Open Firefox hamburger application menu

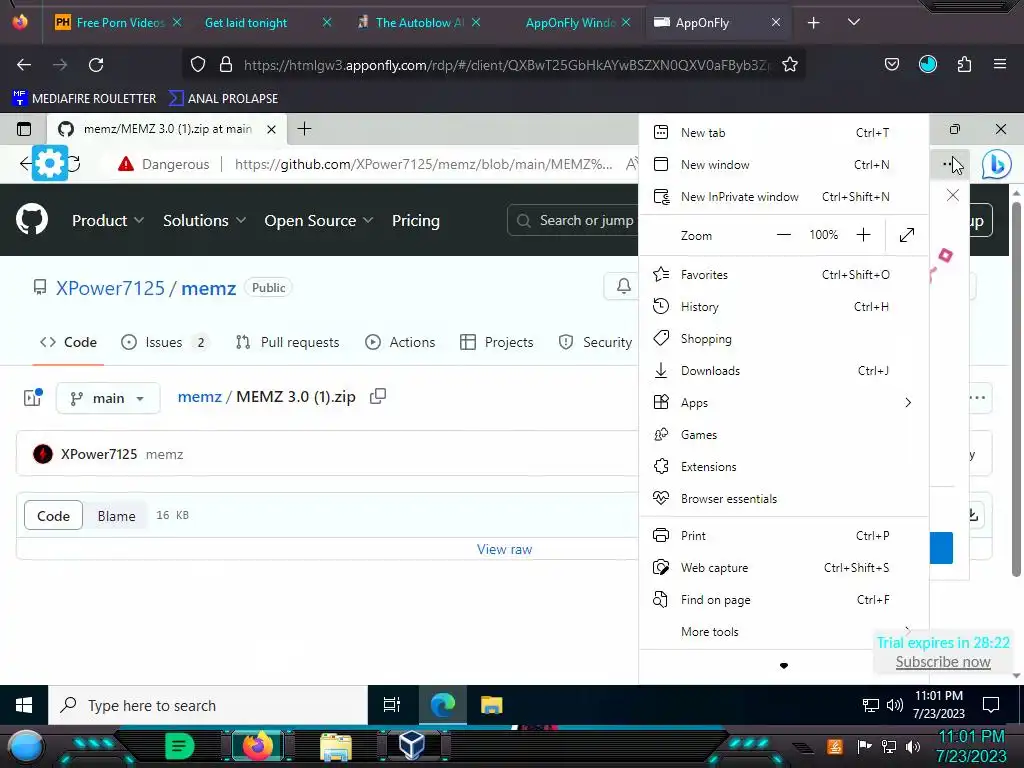pos(1000,64)
